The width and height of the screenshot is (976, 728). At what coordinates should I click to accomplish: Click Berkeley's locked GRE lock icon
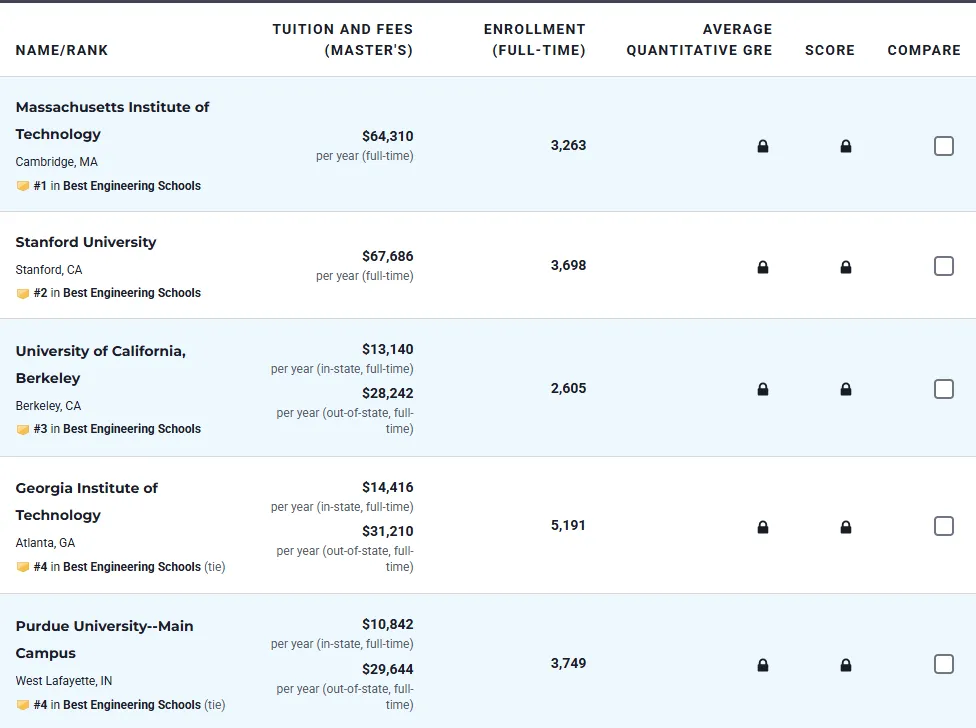click(763, 390)
